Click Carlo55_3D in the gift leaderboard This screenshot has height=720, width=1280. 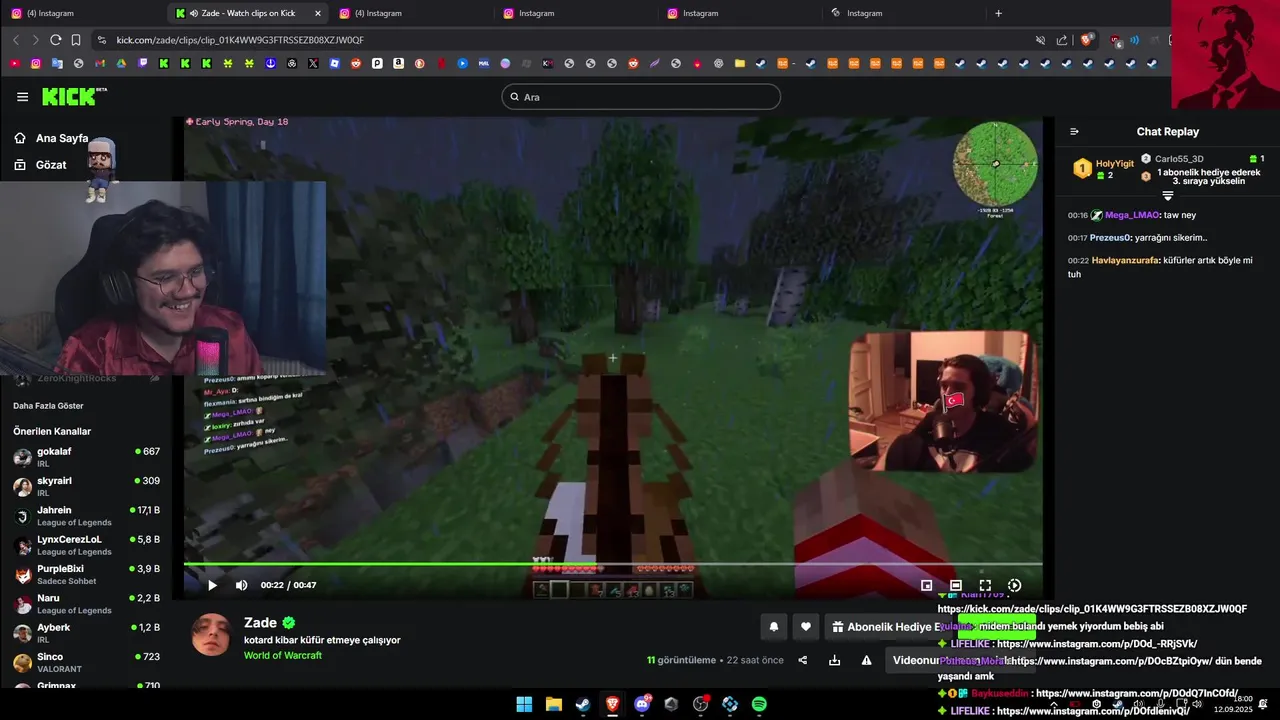pos(1179,159)
